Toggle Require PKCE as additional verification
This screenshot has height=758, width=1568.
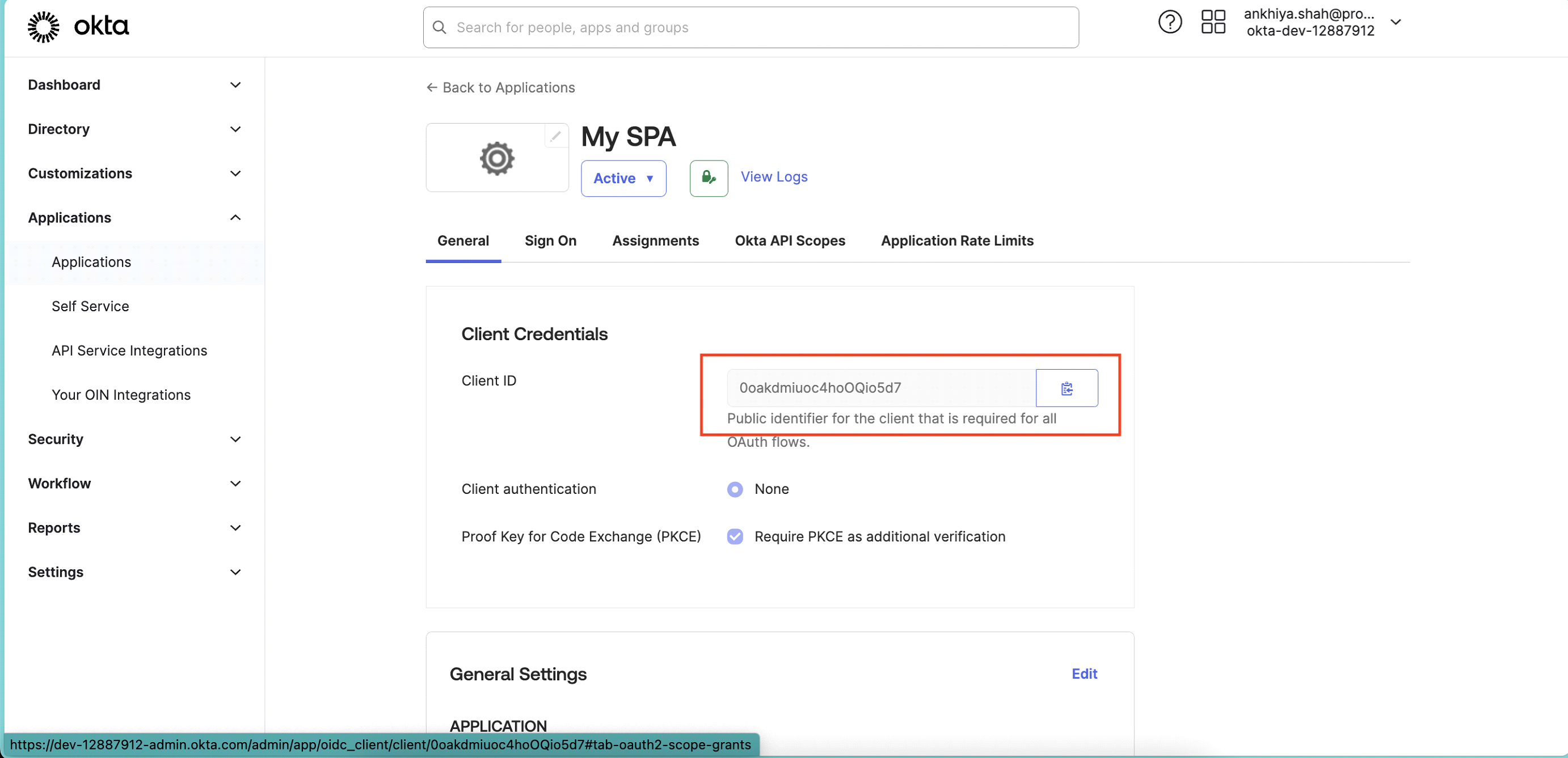[735, 536]
